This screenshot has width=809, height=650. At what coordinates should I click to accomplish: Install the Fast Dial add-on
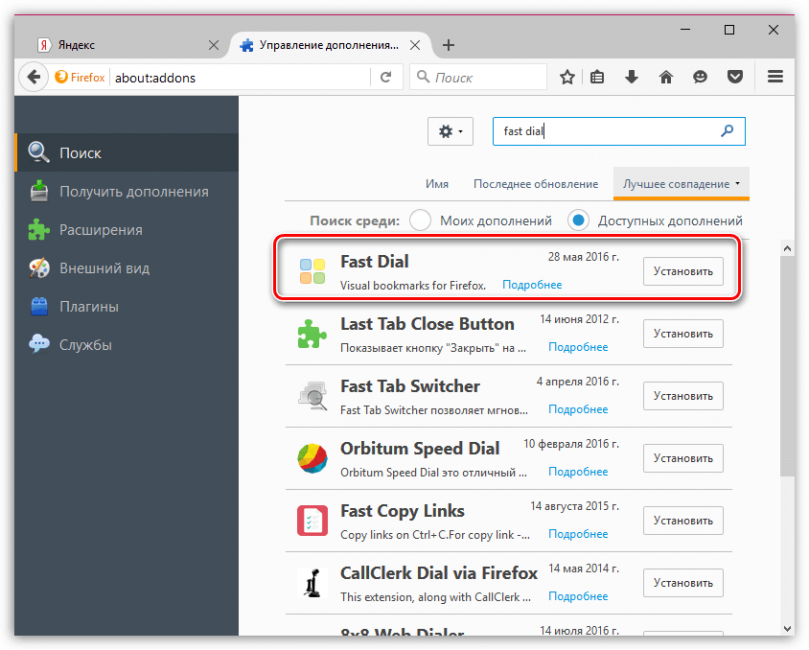[683, 271]
